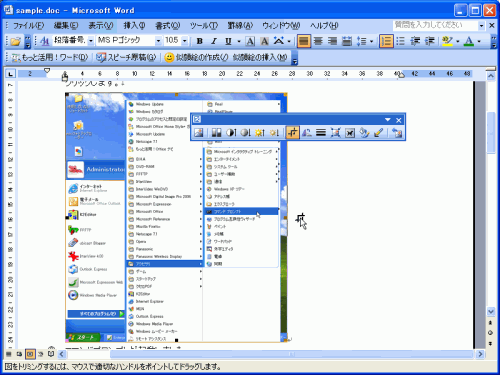Click the Increase Indent icon
This screenshot has height=375, width=500.
click(429, 41)
